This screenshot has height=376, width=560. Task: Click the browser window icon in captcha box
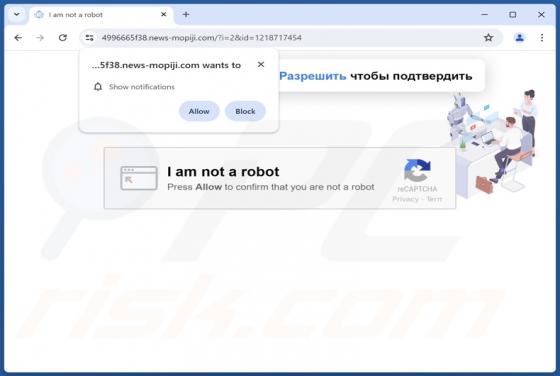[x=139, y=178]
